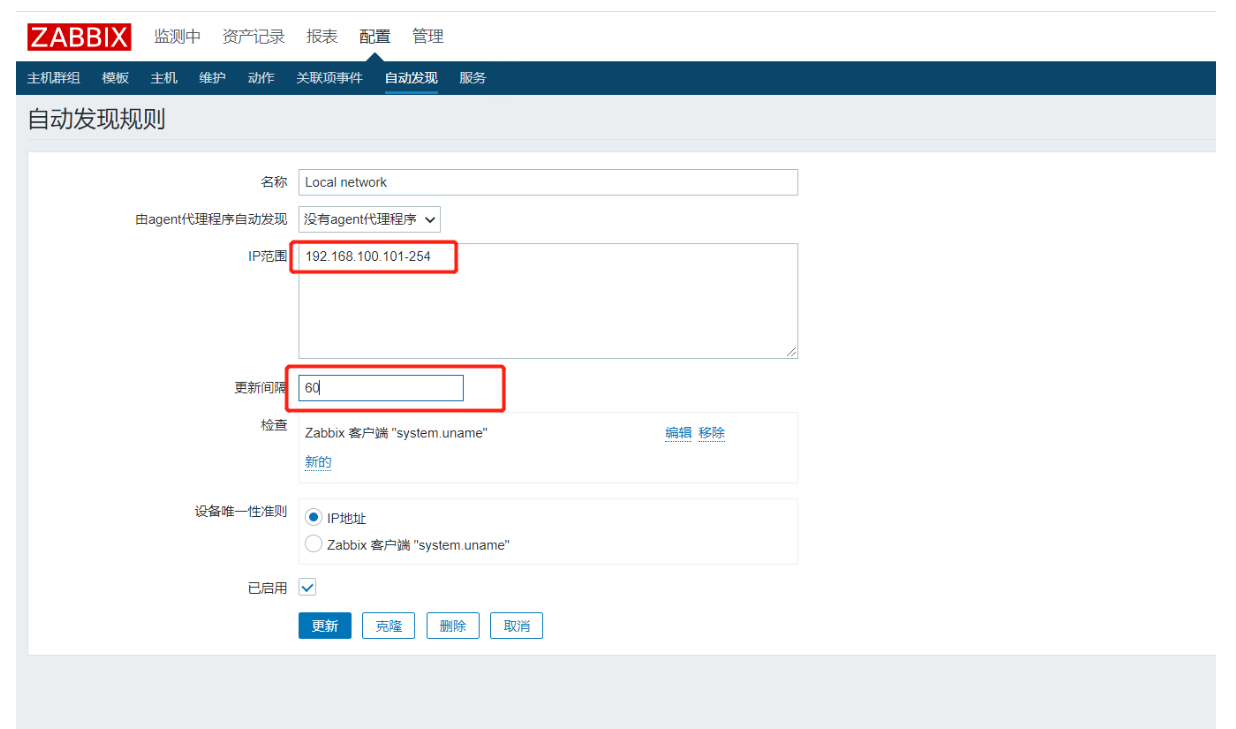The height and width of the screenshot is (729, 1236).
Task: Go to 维护 submenu
Action: [212, 78]
